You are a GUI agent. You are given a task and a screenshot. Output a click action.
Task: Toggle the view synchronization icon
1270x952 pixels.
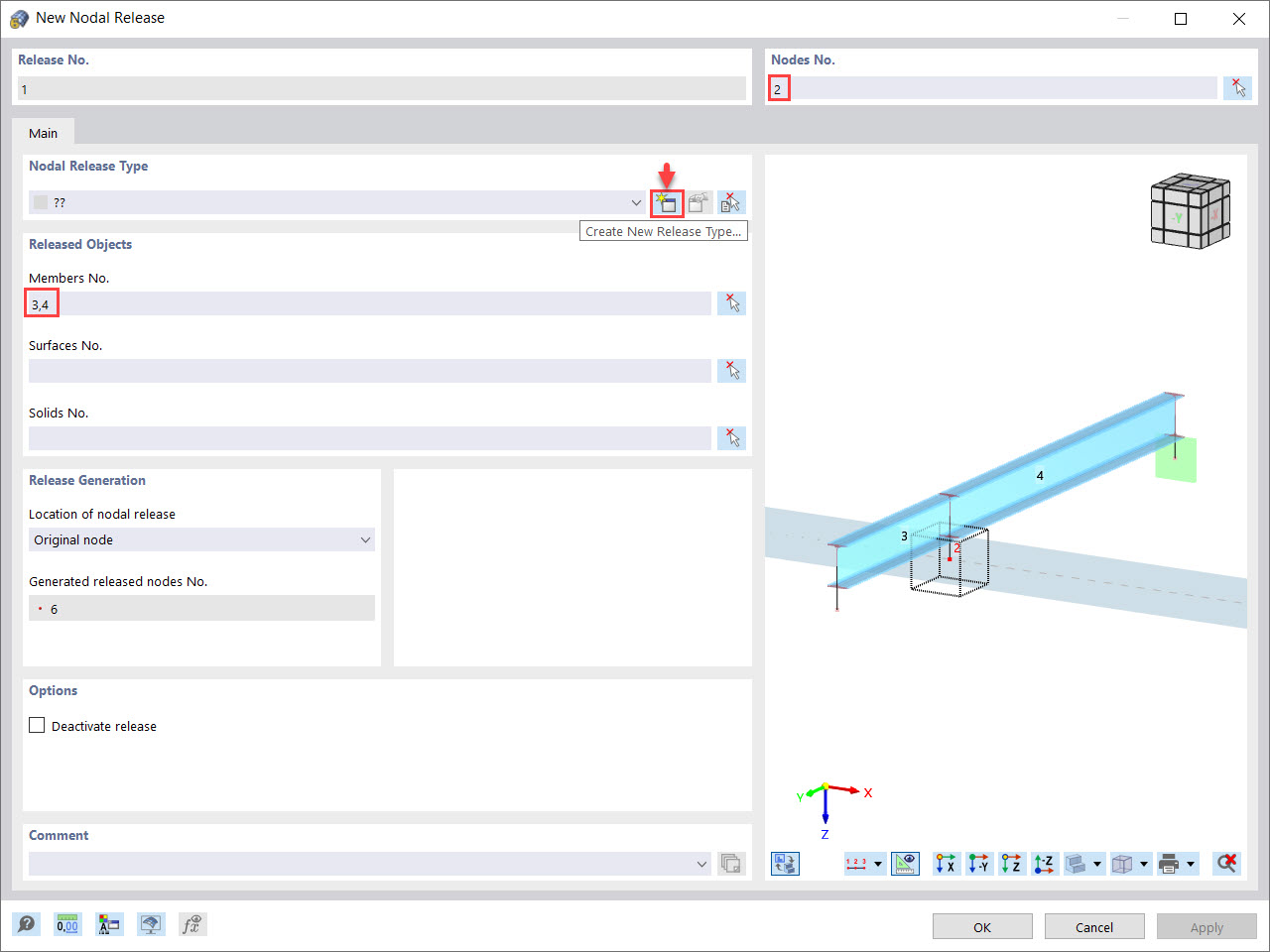tap(785, 863)
